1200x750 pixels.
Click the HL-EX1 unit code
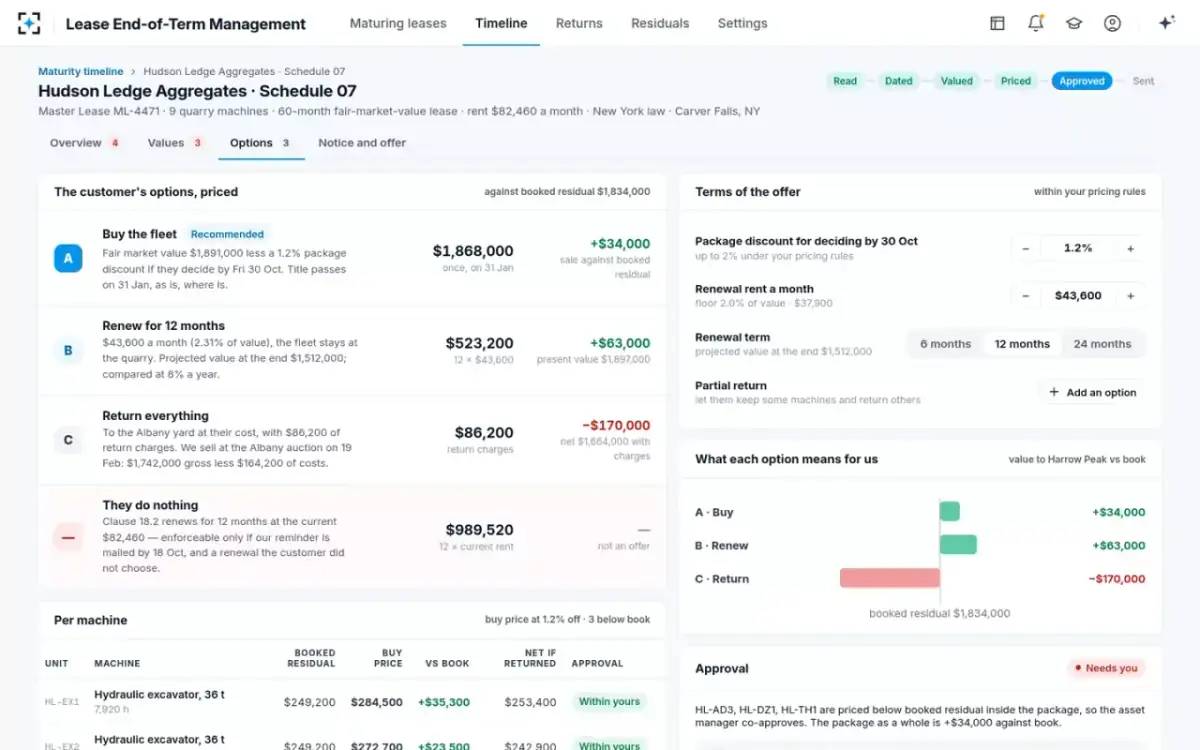click(62, 702)
